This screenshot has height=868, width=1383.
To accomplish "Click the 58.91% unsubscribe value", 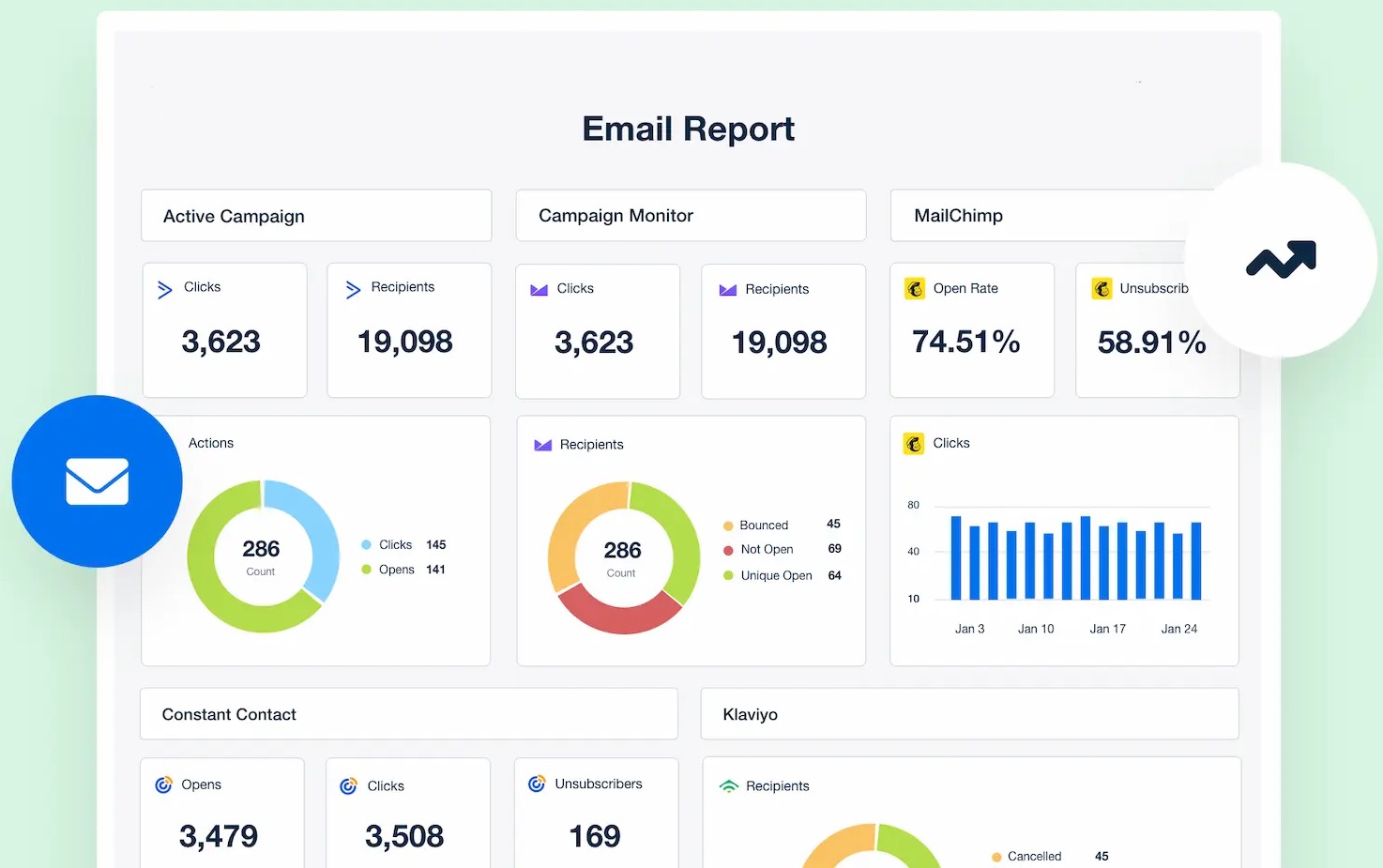I will (1151, 343).
